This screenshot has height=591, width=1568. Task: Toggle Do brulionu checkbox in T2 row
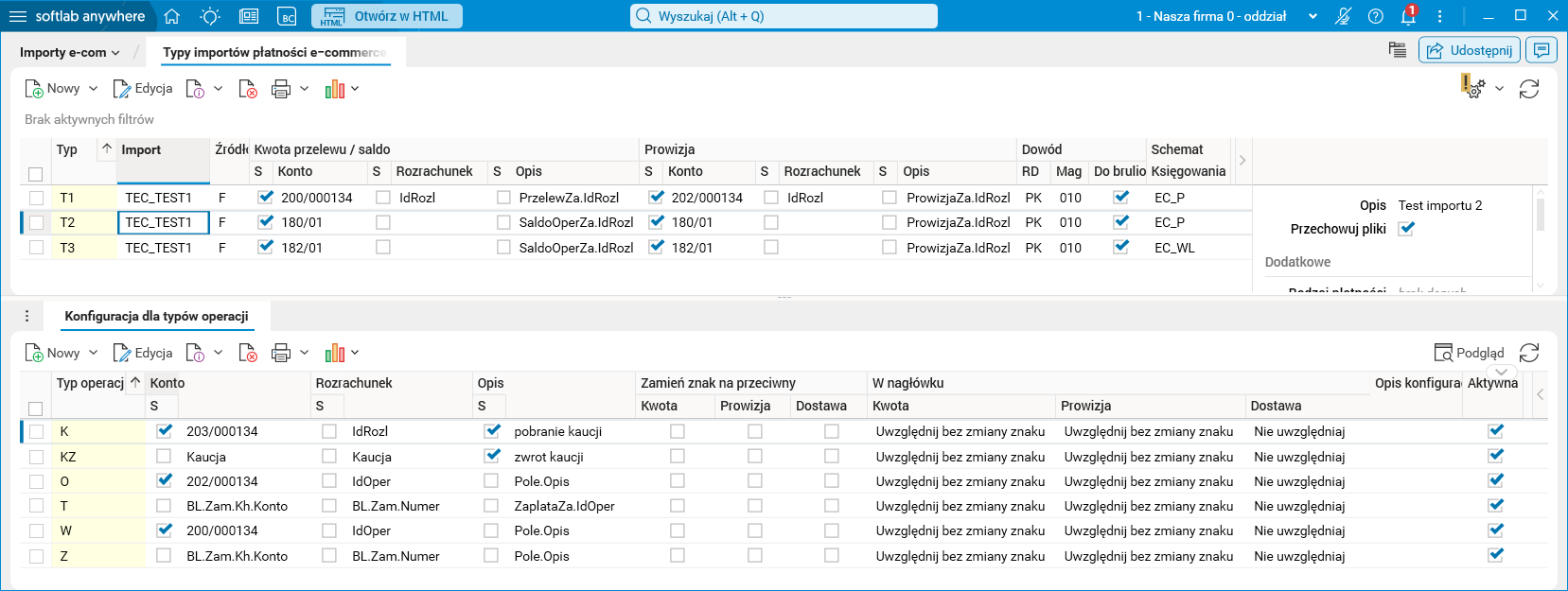(1121, 222)
